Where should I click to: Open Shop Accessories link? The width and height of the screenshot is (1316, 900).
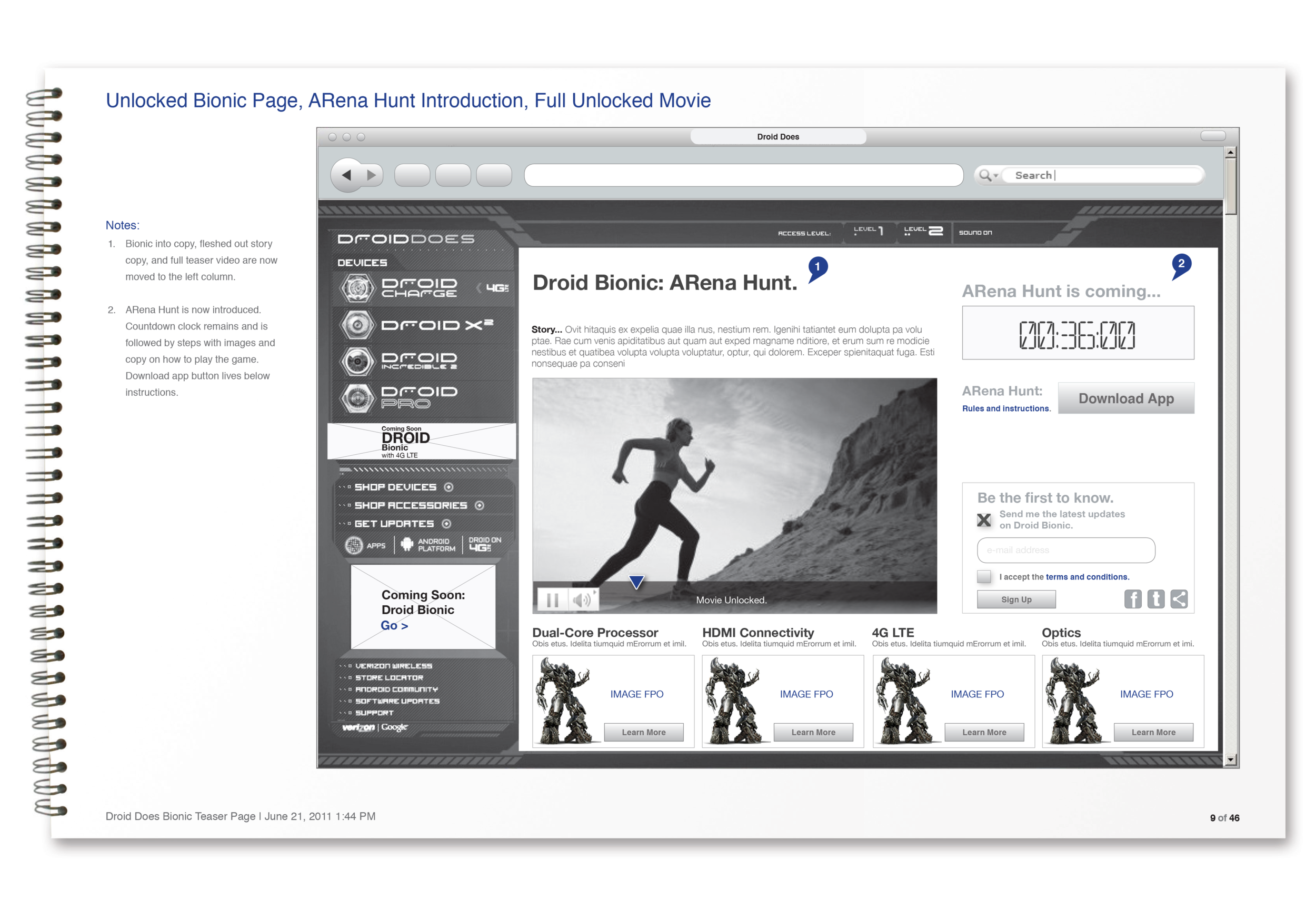click(x=411, y=505)
